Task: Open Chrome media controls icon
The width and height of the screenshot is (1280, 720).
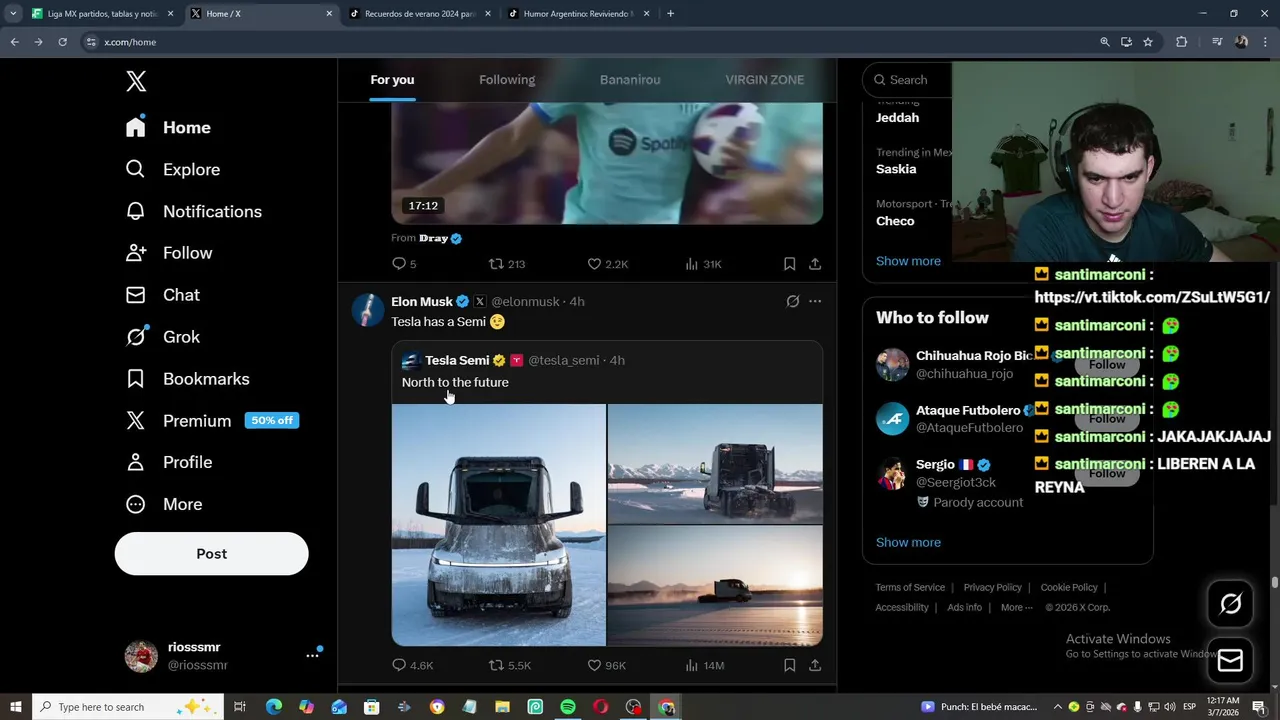Action: tap(1217, 42)
